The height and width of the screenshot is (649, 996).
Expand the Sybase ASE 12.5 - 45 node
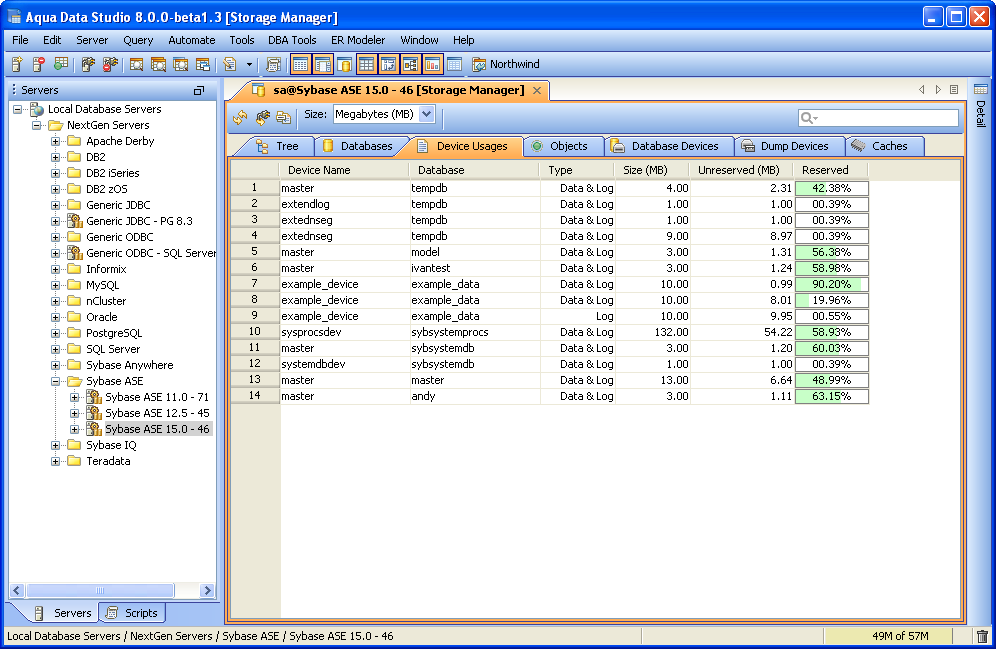pos(75,413)
